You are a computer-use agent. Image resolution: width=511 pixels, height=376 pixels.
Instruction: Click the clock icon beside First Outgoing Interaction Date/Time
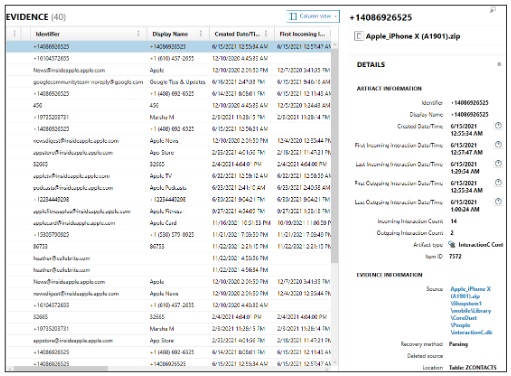click(x=498, y=183)
